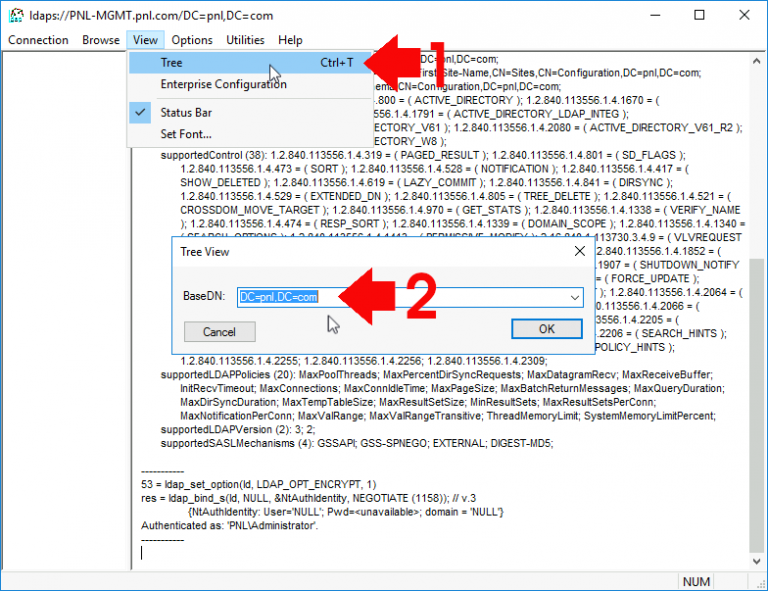Open the Connection menu
The width and height of the screenshot is (768, 591).
[x=38, y=40]
